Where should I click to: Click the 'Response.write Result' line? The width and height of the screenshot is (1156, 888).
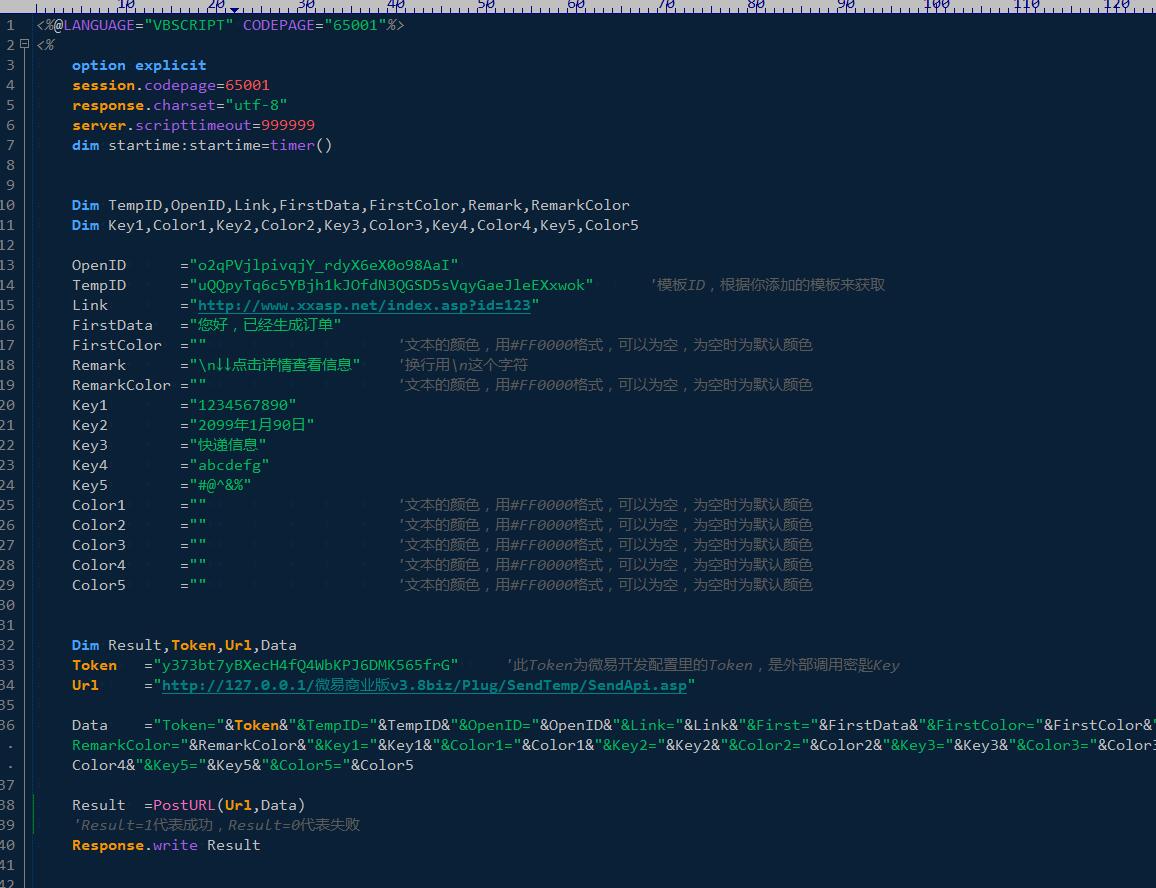(x=166, y=845)
